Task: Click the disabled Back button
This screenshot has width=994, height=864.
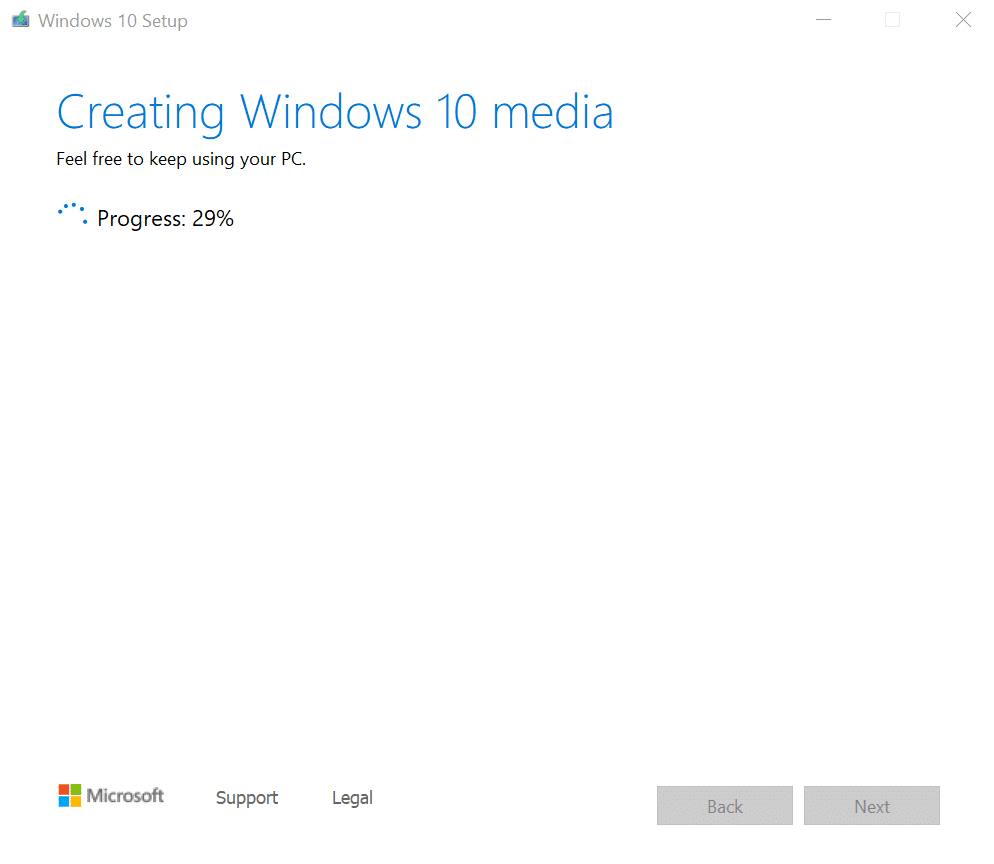Action: click(x=724, y=805)
